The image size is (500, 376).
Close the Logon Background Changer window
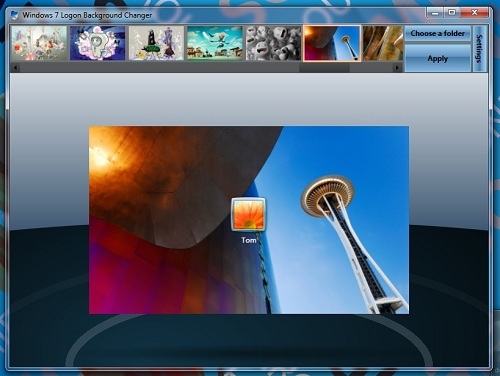(x=474, y=13)
